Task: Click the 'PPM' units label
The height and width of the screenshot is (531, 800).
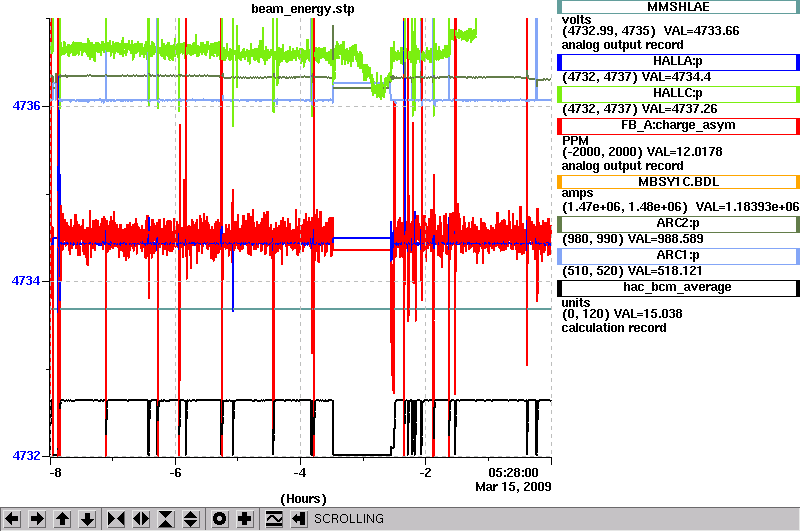Action: click(575, 140)
